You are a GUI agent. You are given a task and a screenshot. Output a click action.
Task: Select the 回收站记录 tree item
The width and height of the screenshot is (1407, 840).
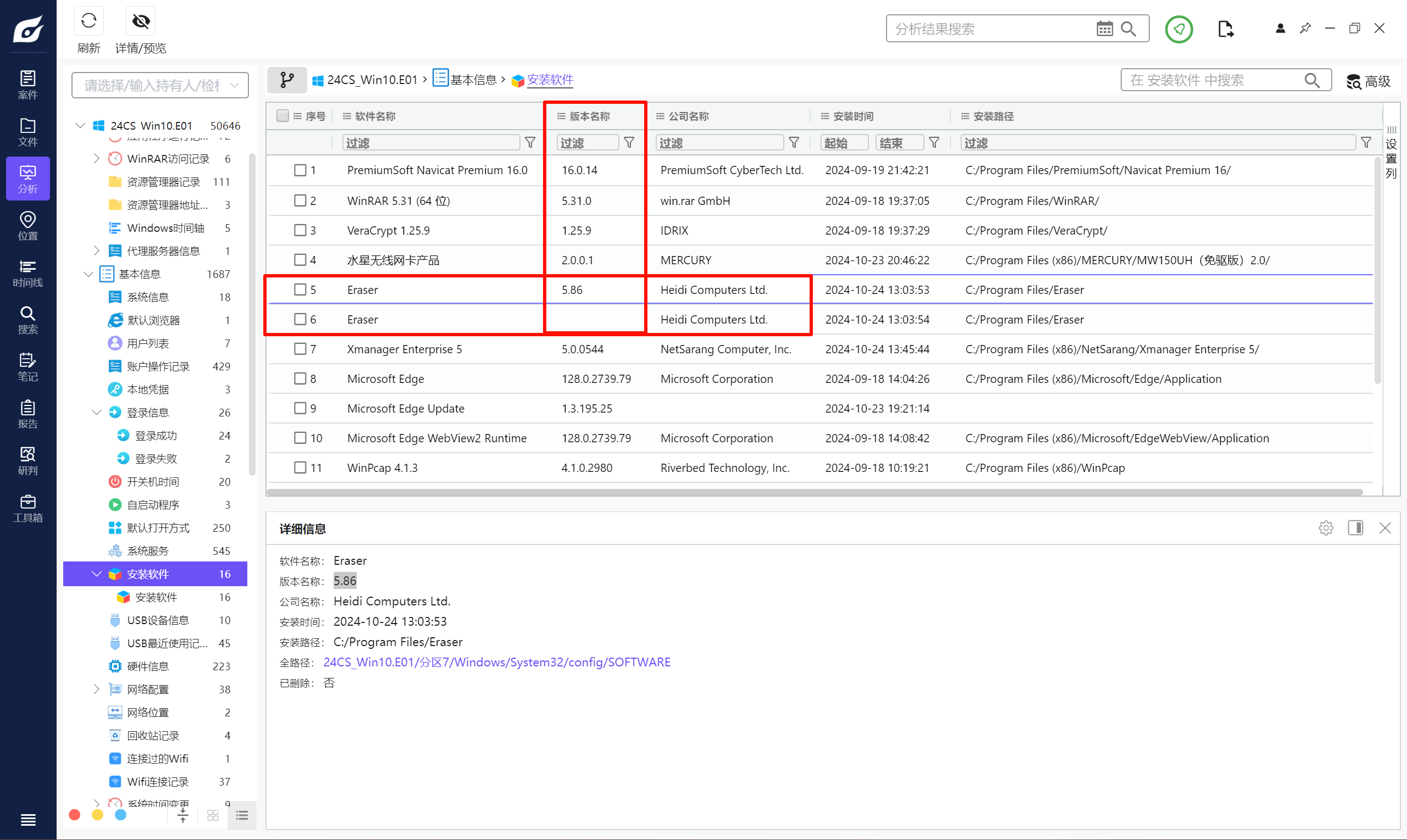[153, 735]
